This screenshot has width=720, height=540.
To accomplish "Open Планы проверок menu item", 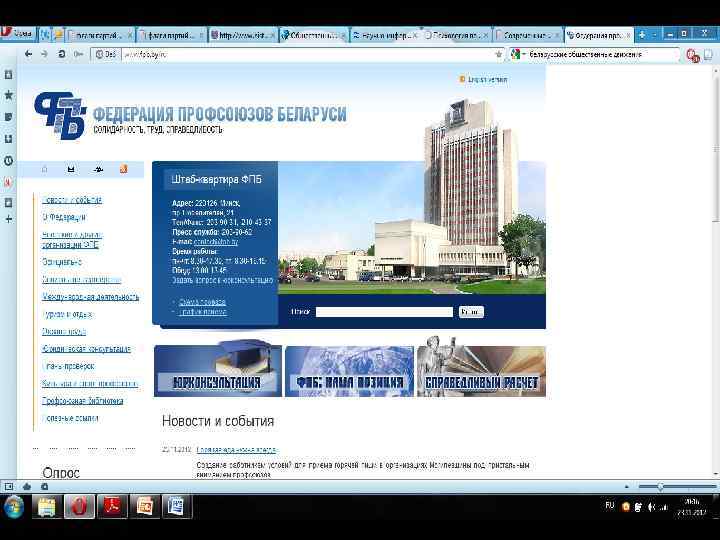I will [68, 366].
